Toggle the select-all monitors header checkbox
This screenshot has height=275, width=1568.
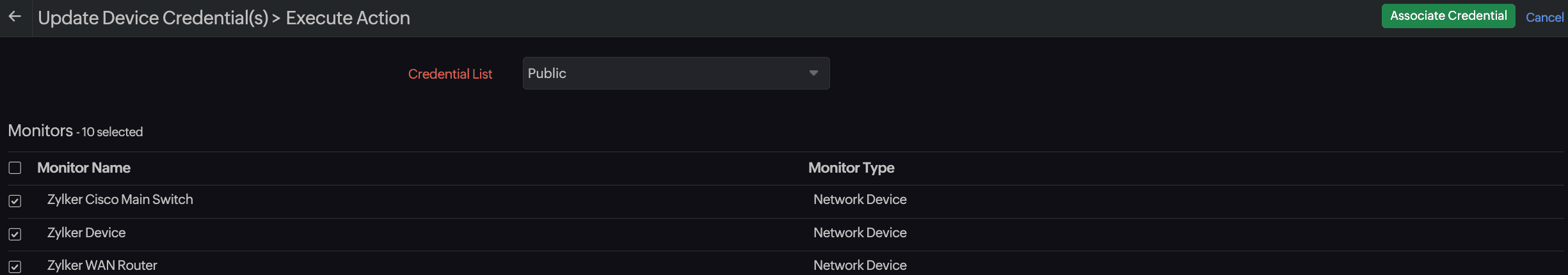pyautogui.click(x=15, y=168)
